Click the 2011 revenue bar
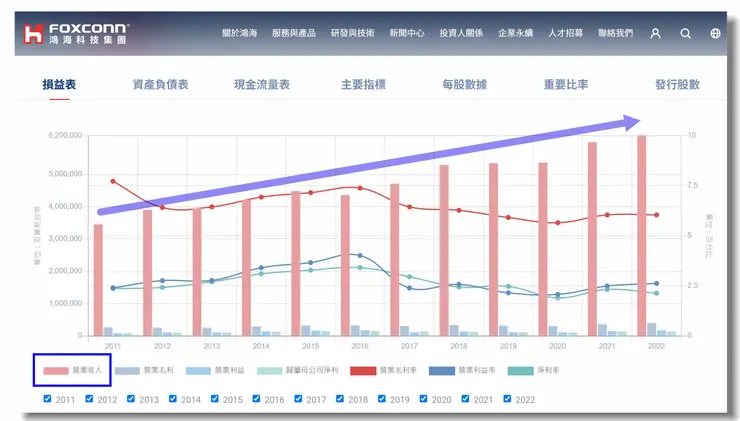 point(98,280)
